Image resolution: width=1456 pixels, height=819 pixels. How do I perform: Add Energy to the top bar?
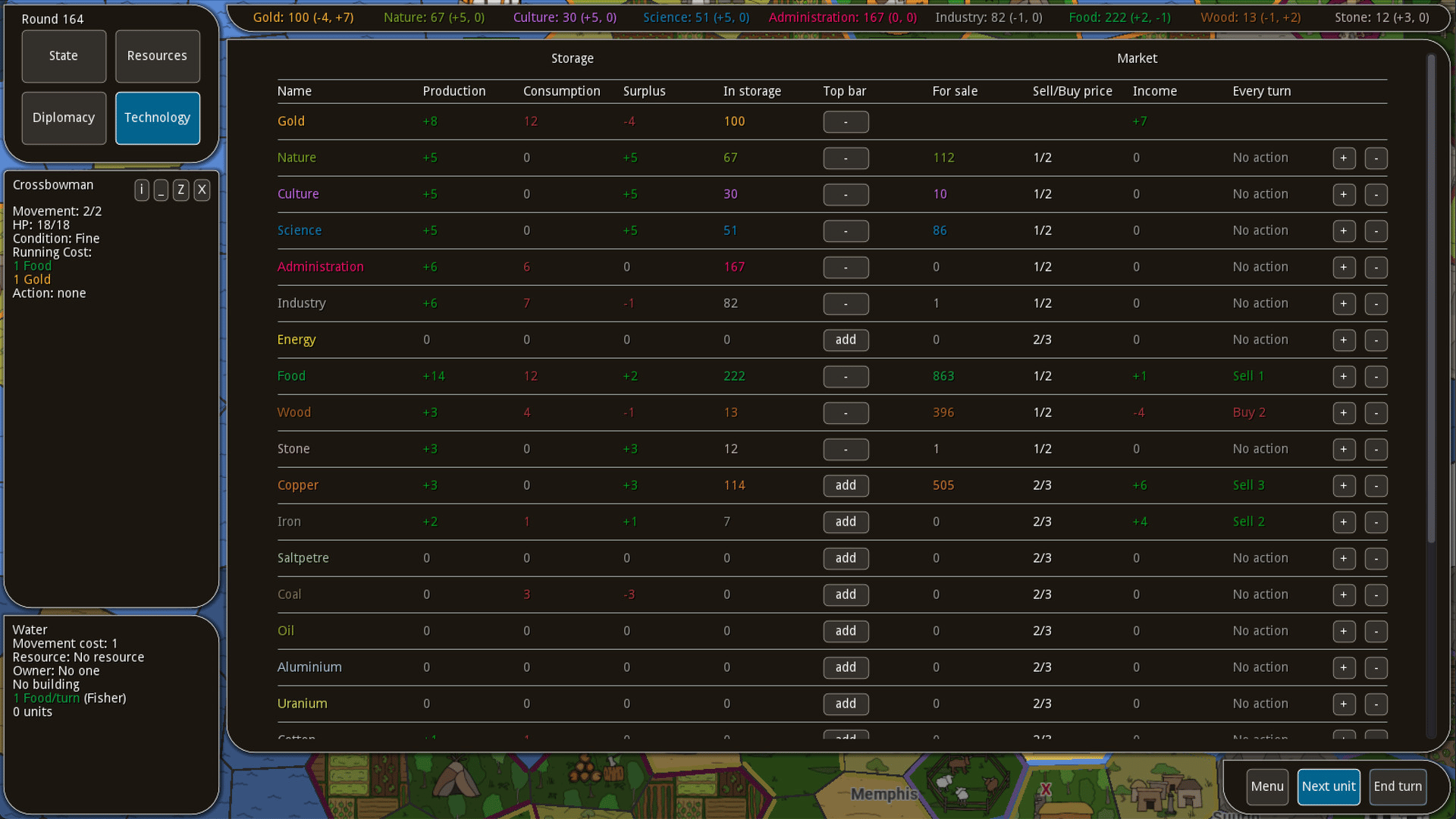[x=846, y=340]
